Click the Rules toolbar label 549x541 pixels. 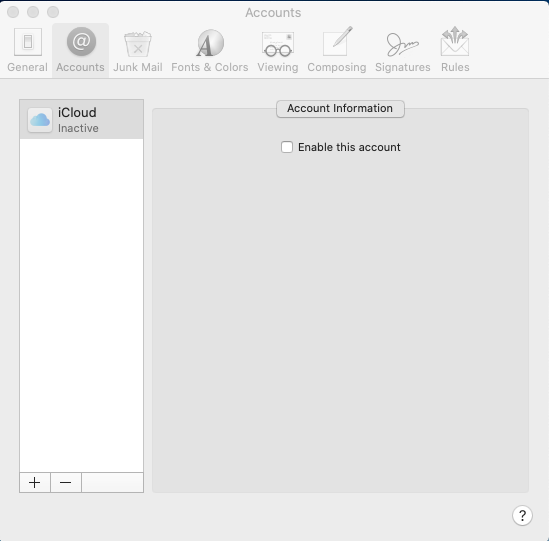(x=455, y=67)
